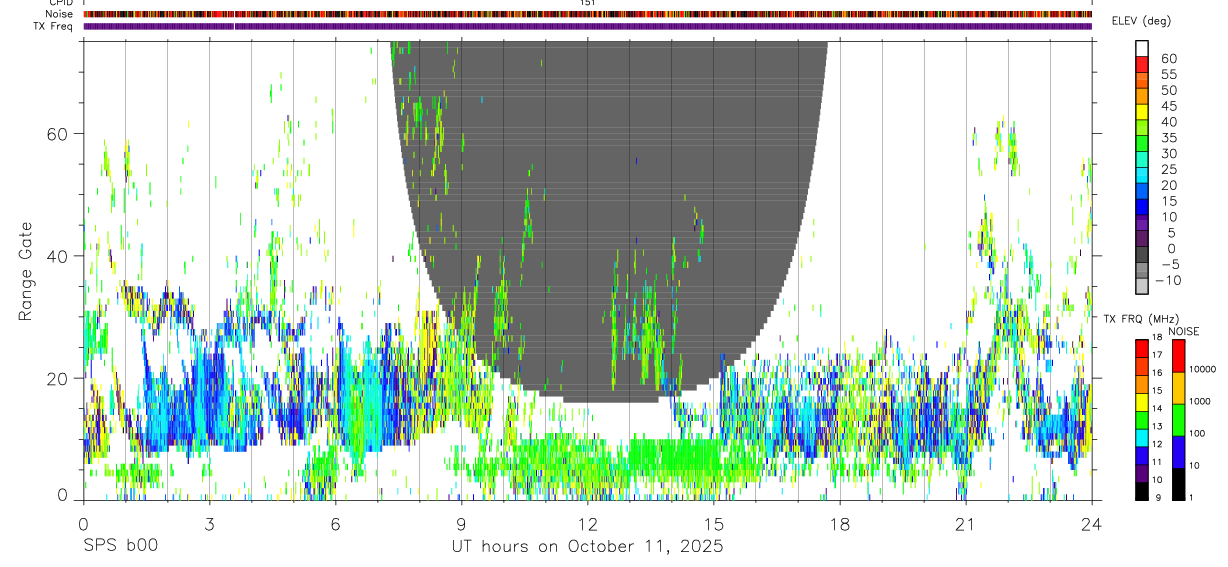Viewport: 1228px width, 567px height.
Task: Click the NOISE legend title
Action: click(1184, 331)
